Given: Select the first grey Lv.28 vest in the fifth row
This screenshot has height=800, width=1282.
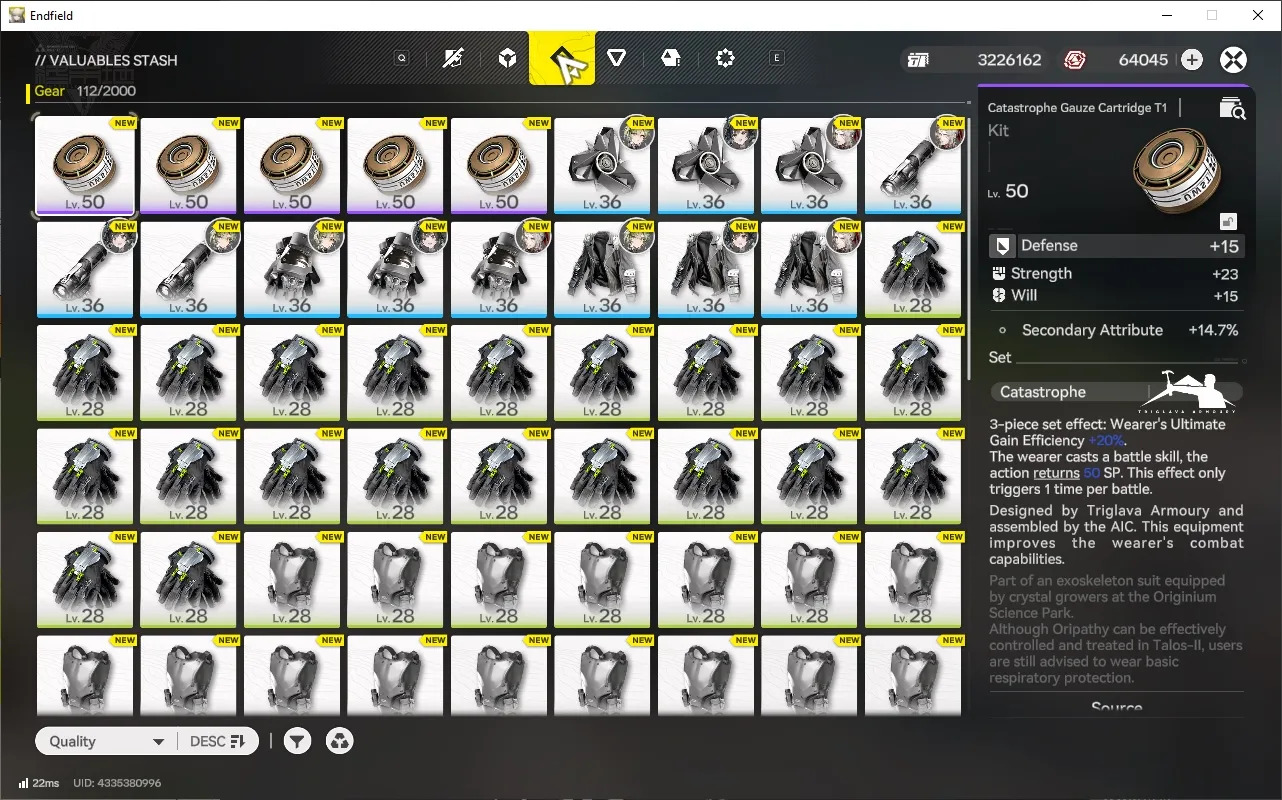Looking at the screenshot, I should (292, 580).
